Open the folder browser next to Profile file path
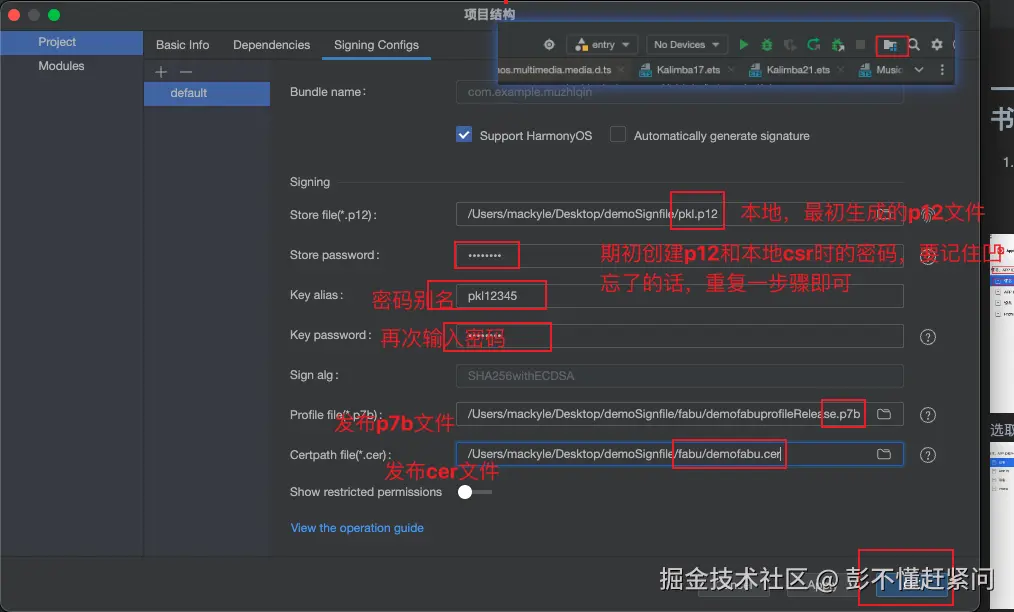Viewport: 1014px width, 612px height. point(884,413)
